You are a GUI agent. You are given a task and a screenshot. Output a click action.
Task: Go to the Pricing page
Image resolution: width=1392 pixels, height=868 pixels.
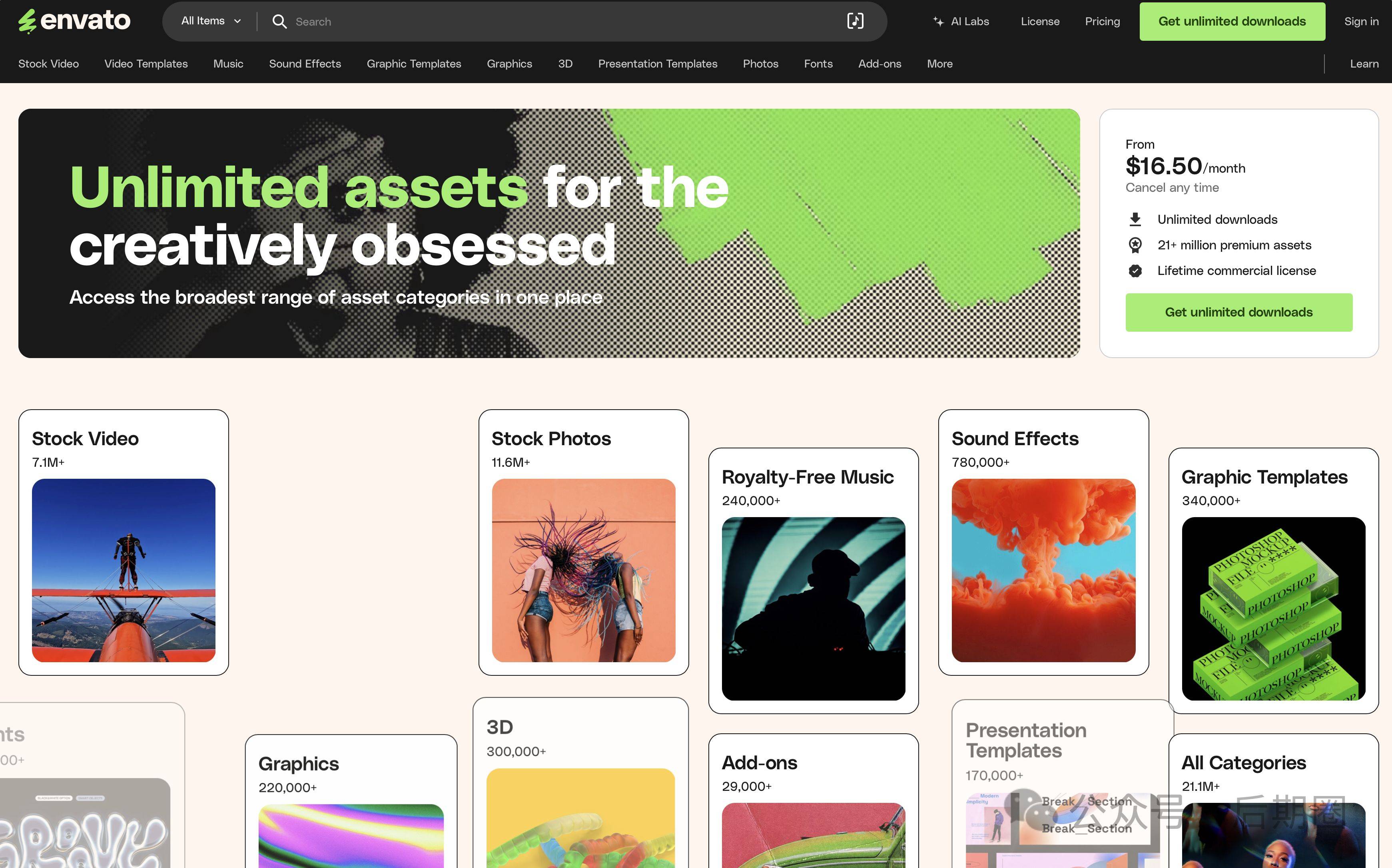coord(1102,21)
